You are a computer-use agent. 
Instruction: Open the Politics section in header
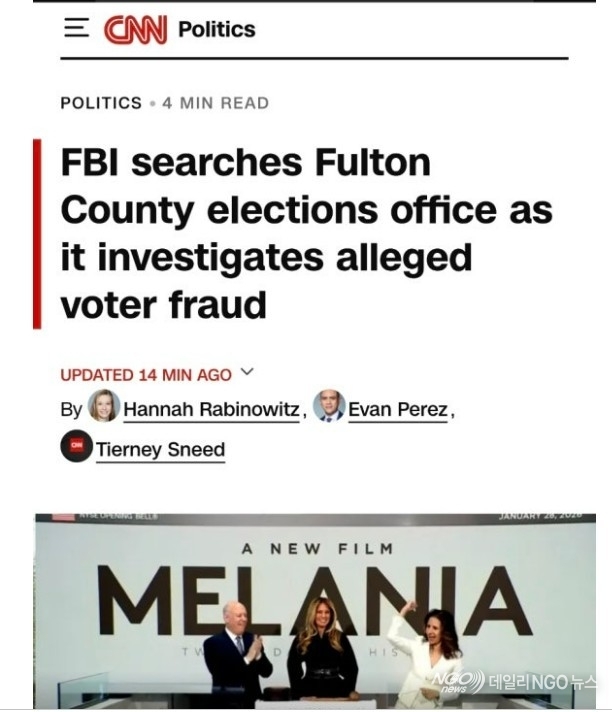coord(216,29)
